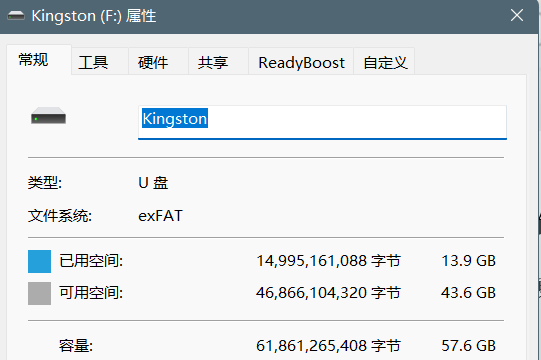
Task: Click the 已用空间 label
Action: (91, 261)
